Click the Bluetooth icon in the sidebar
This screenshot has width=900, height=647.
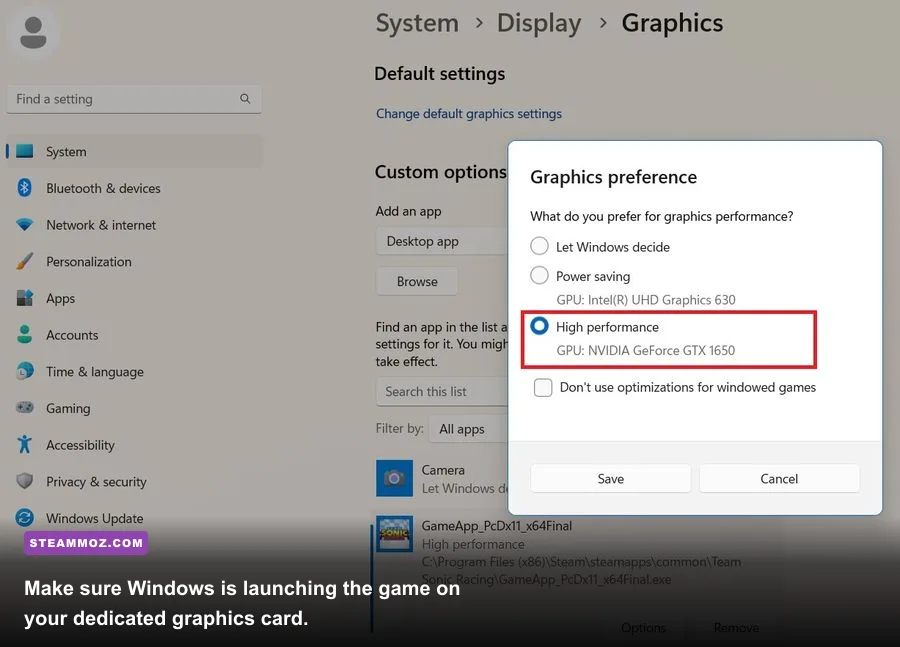[x=25, y=188]
